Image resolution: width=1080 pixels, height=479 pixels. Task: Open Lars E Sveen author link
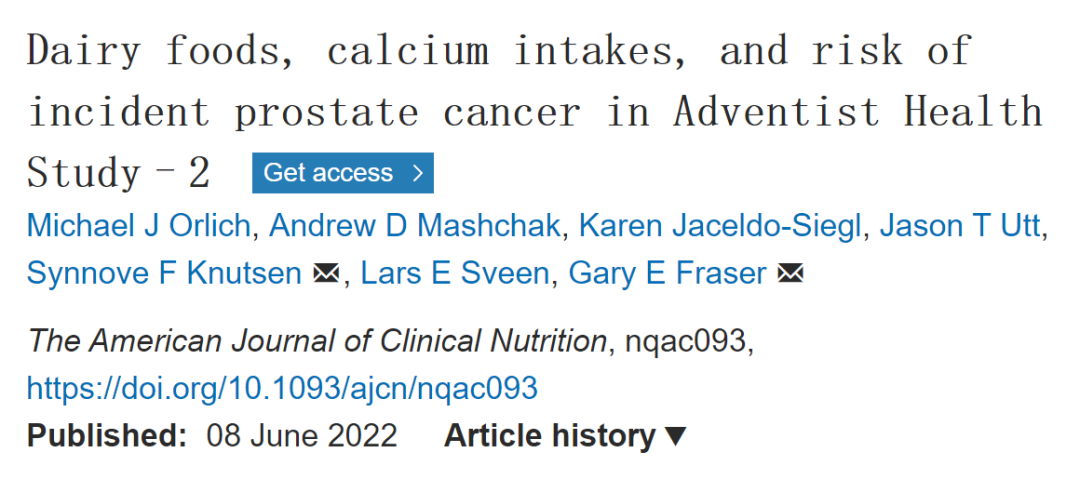[455, 274]
